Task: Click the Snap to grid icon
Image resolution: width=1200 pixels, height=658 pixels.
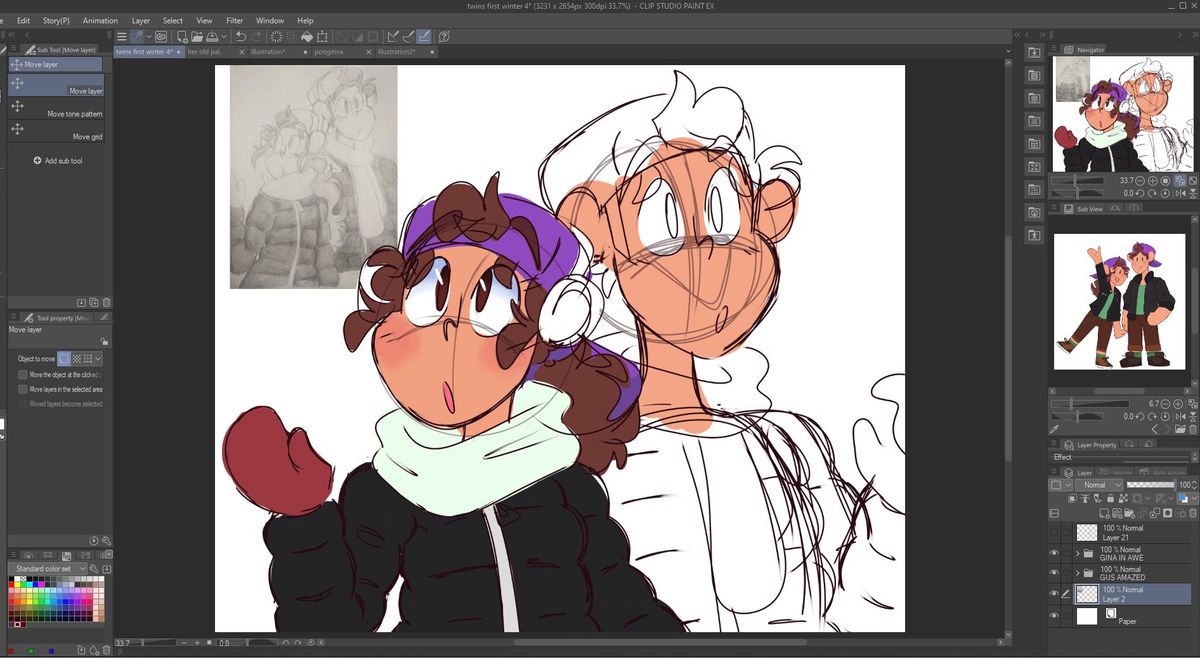Action: [x=424, y=36]
